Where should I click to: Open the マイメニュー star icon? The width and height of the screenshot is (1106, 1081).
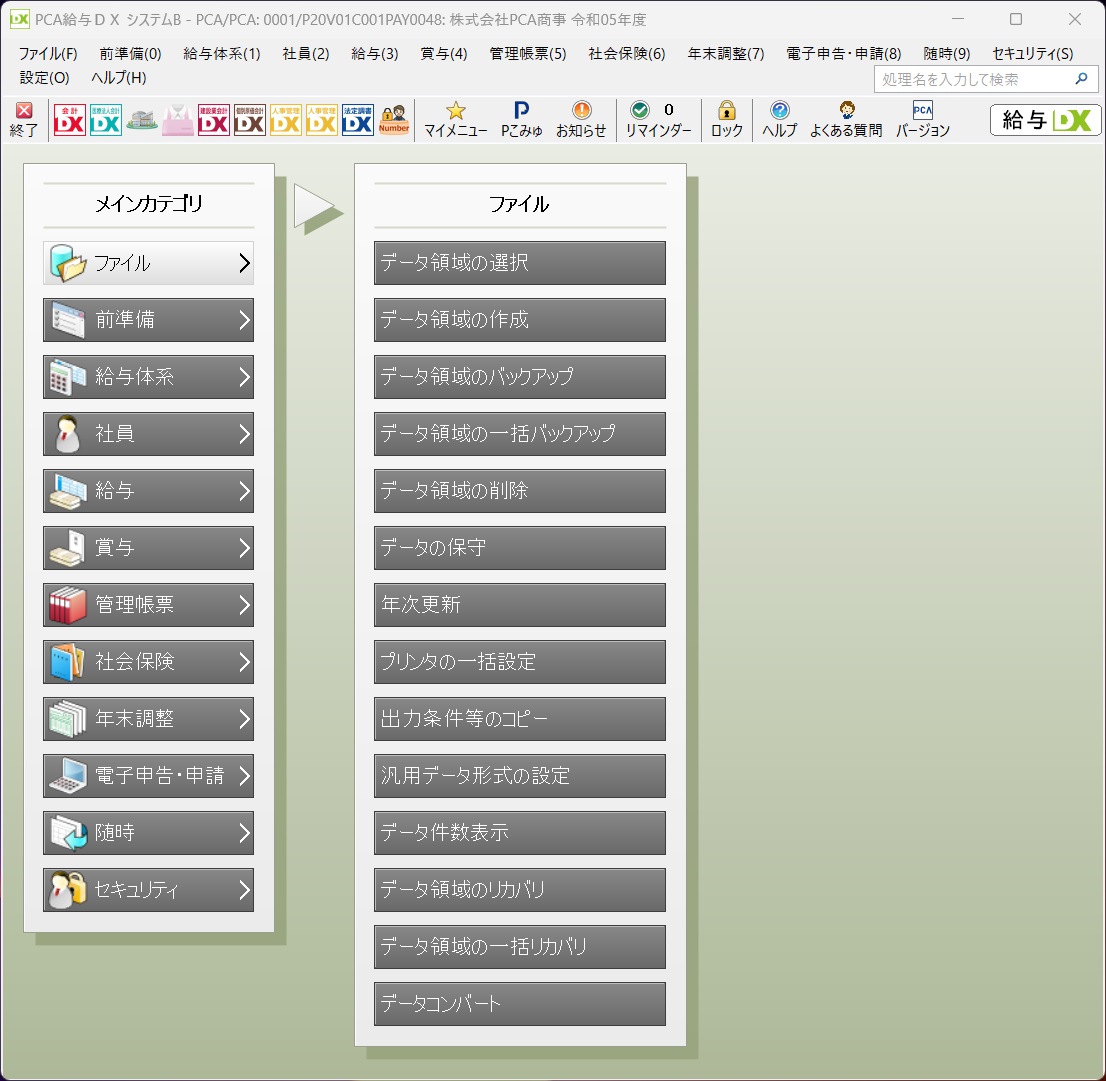point(456,120)
